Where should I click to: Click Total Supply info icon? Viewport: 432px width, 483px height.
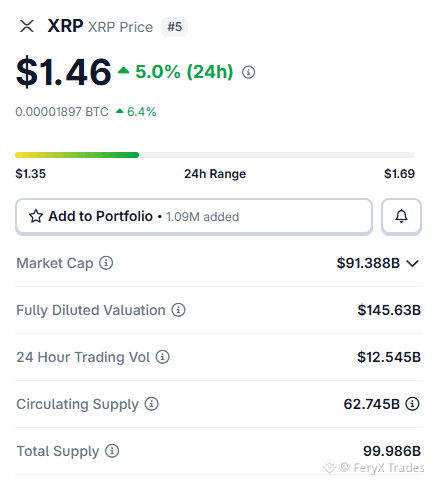tap(112, 451)
